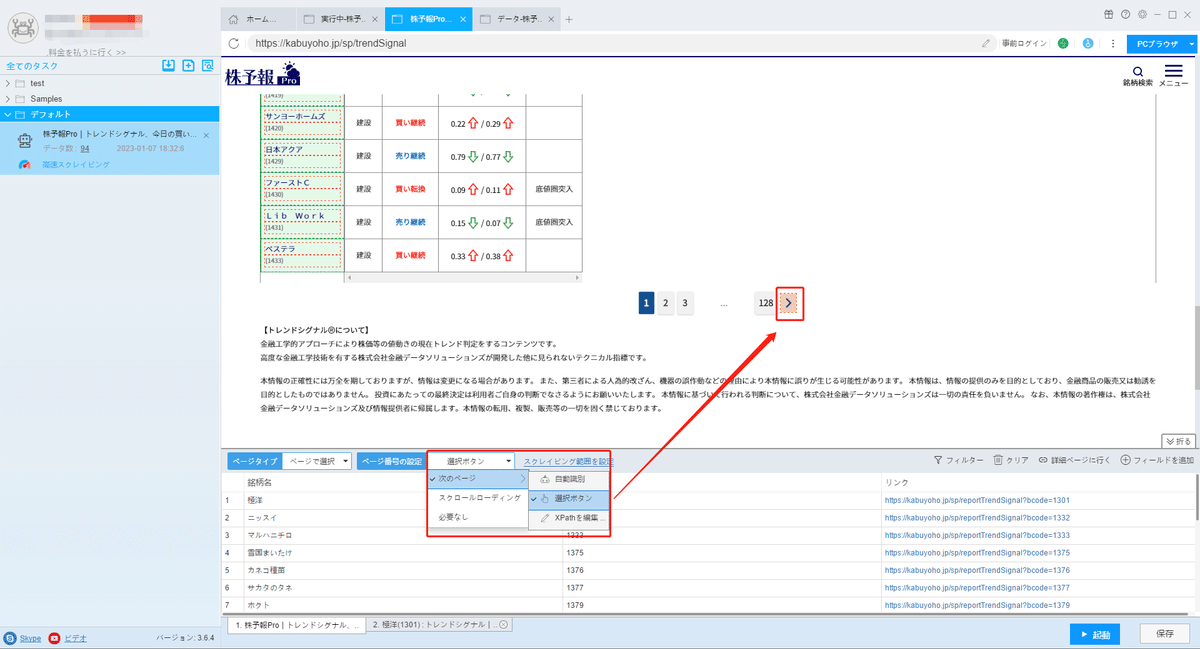Open the PCブラウザ dropdown arrow
This screenshot has width=1200, height=649.
click(1191, 44)
